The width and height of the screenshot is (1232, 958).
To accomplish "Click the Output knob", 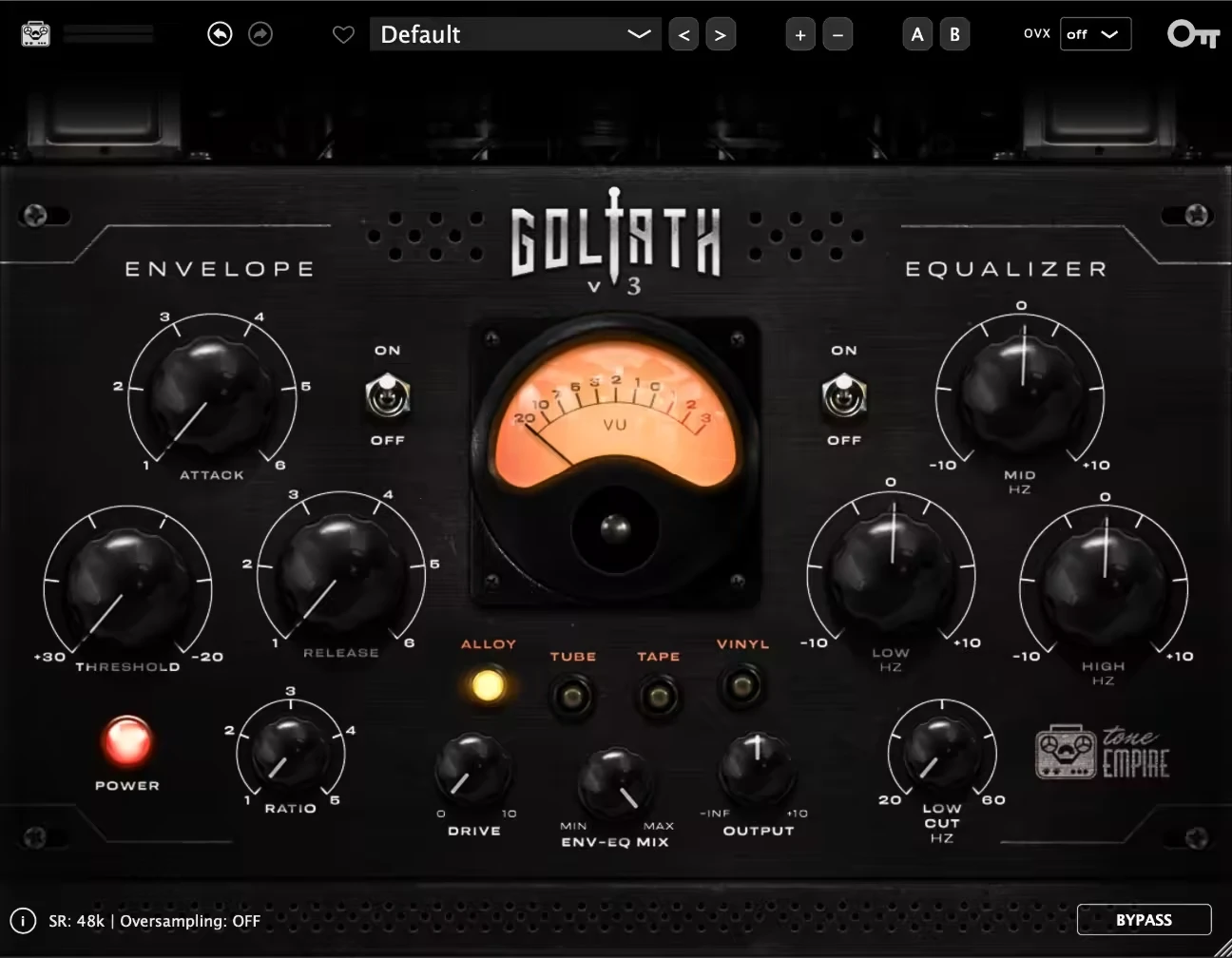I will click(x=757, y=766).
